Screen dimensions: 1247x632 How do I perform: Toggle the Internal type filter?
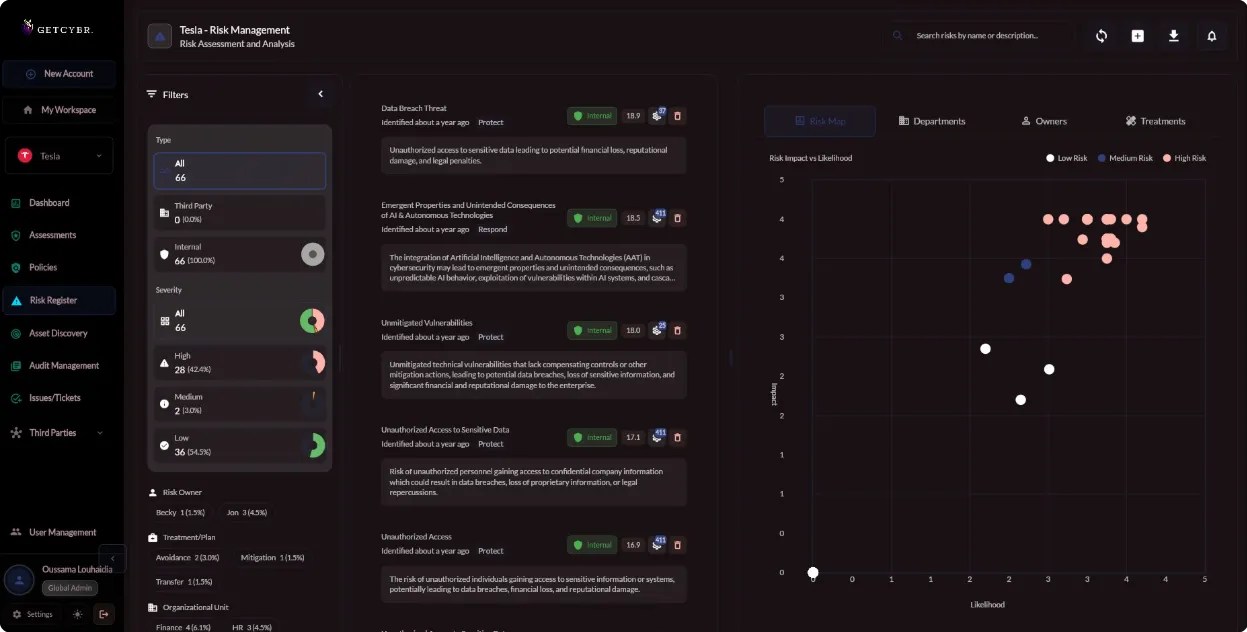pyautogui.click(x=313, y=254)
